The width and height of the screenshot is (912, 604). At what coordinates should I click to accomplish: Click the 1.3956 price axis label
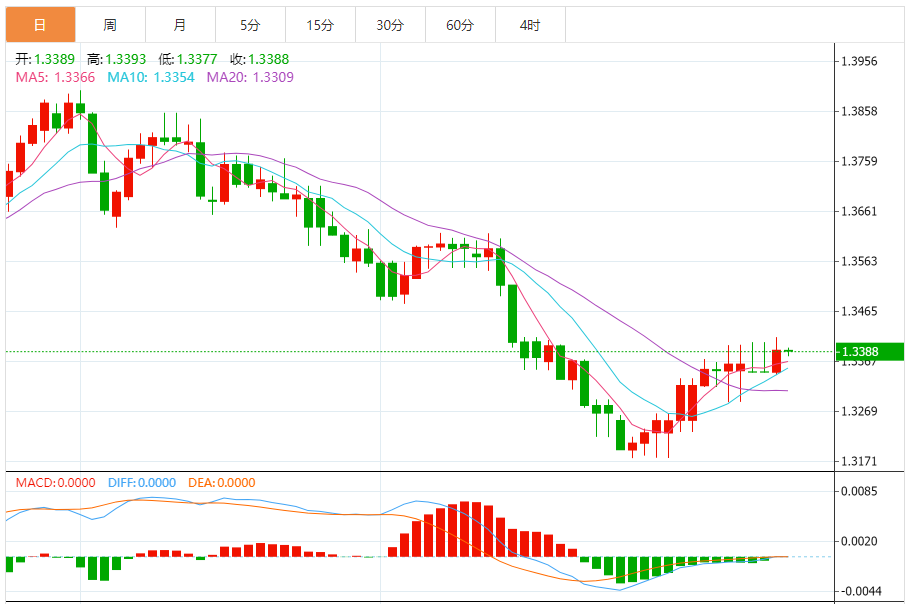pos(859,62)
